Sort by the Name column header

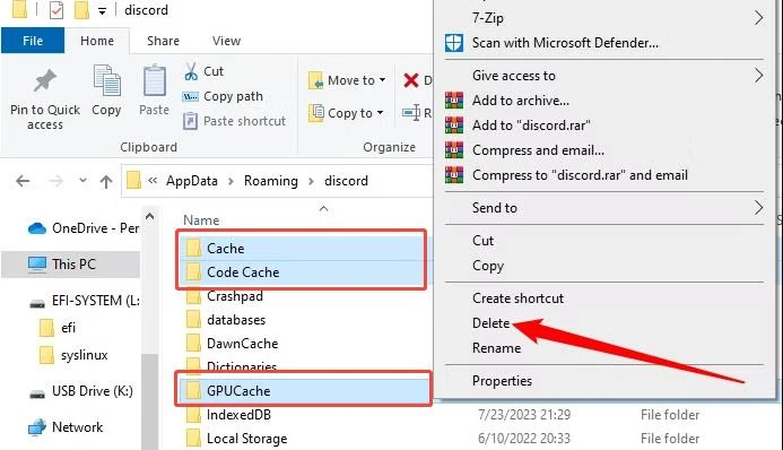pyautogui.click(x=201, y=220)
